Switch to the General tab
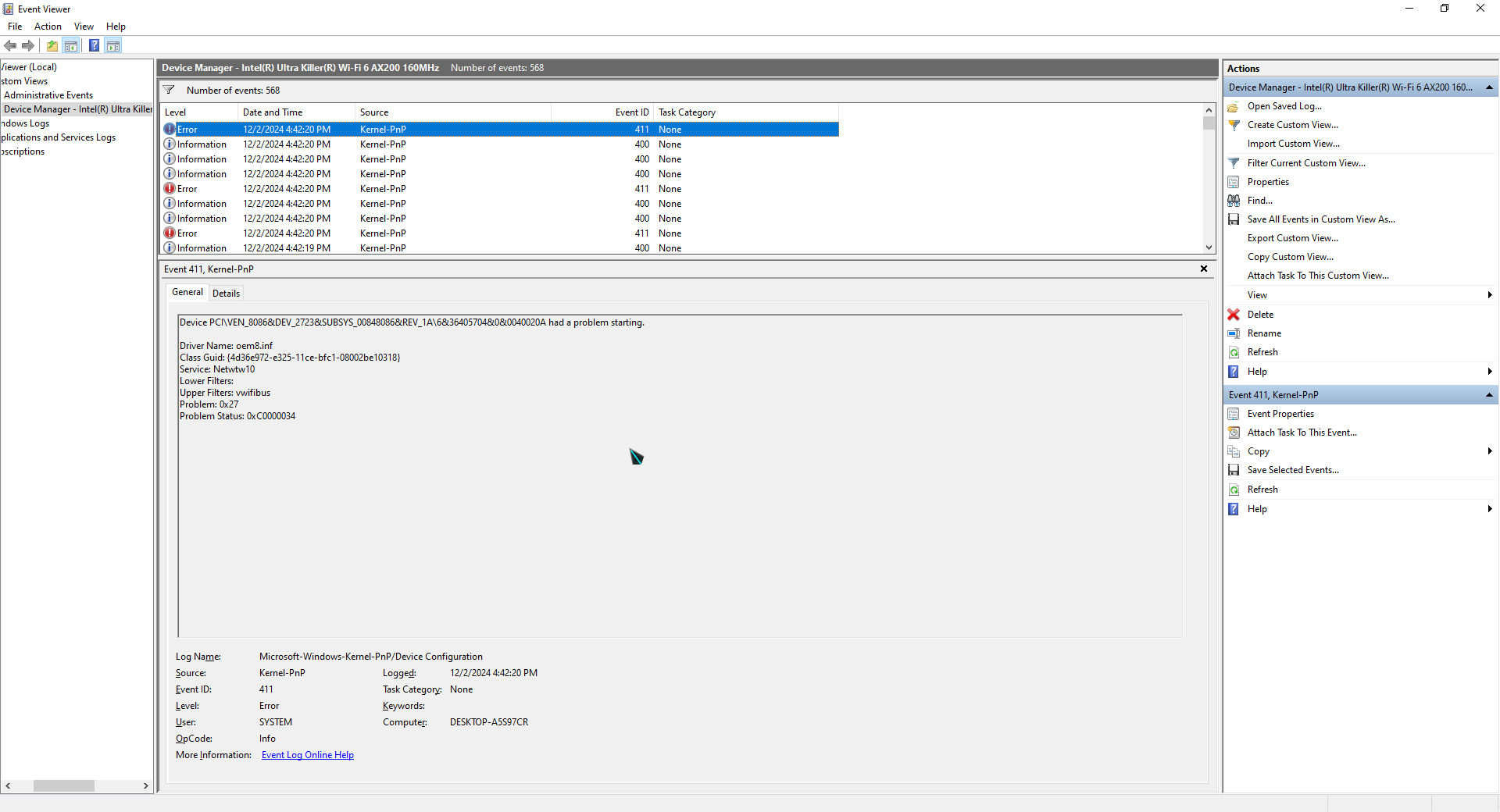The height and width of the screenshot is (812, 1500). click(x=187, y=292)
